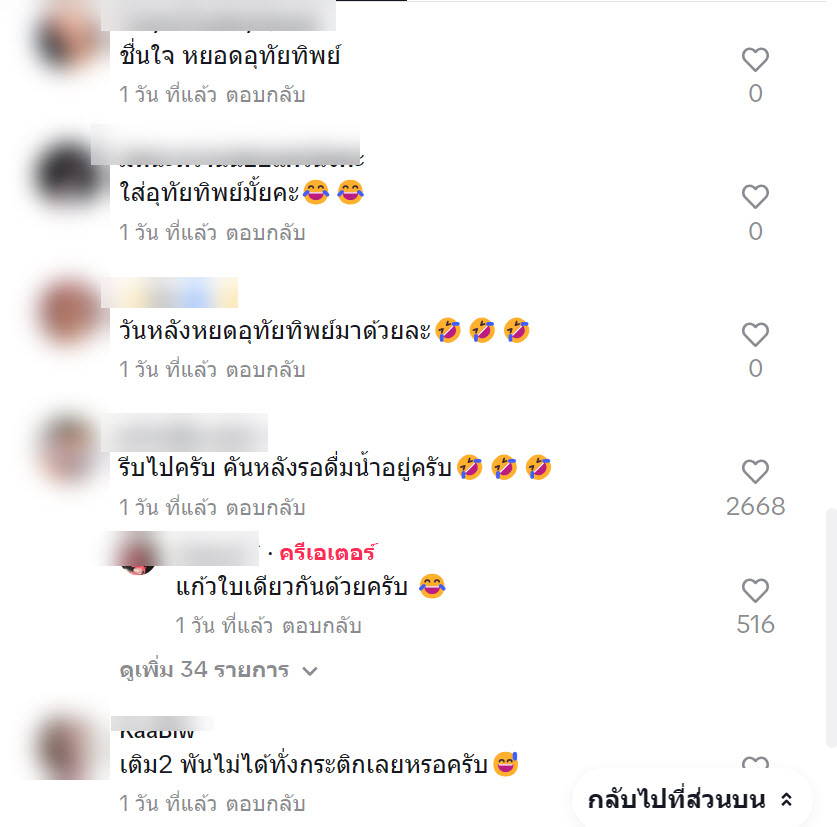837x827 pixels.
Task: Tap heart on creator reply with 516 likes
Action: 755,590
